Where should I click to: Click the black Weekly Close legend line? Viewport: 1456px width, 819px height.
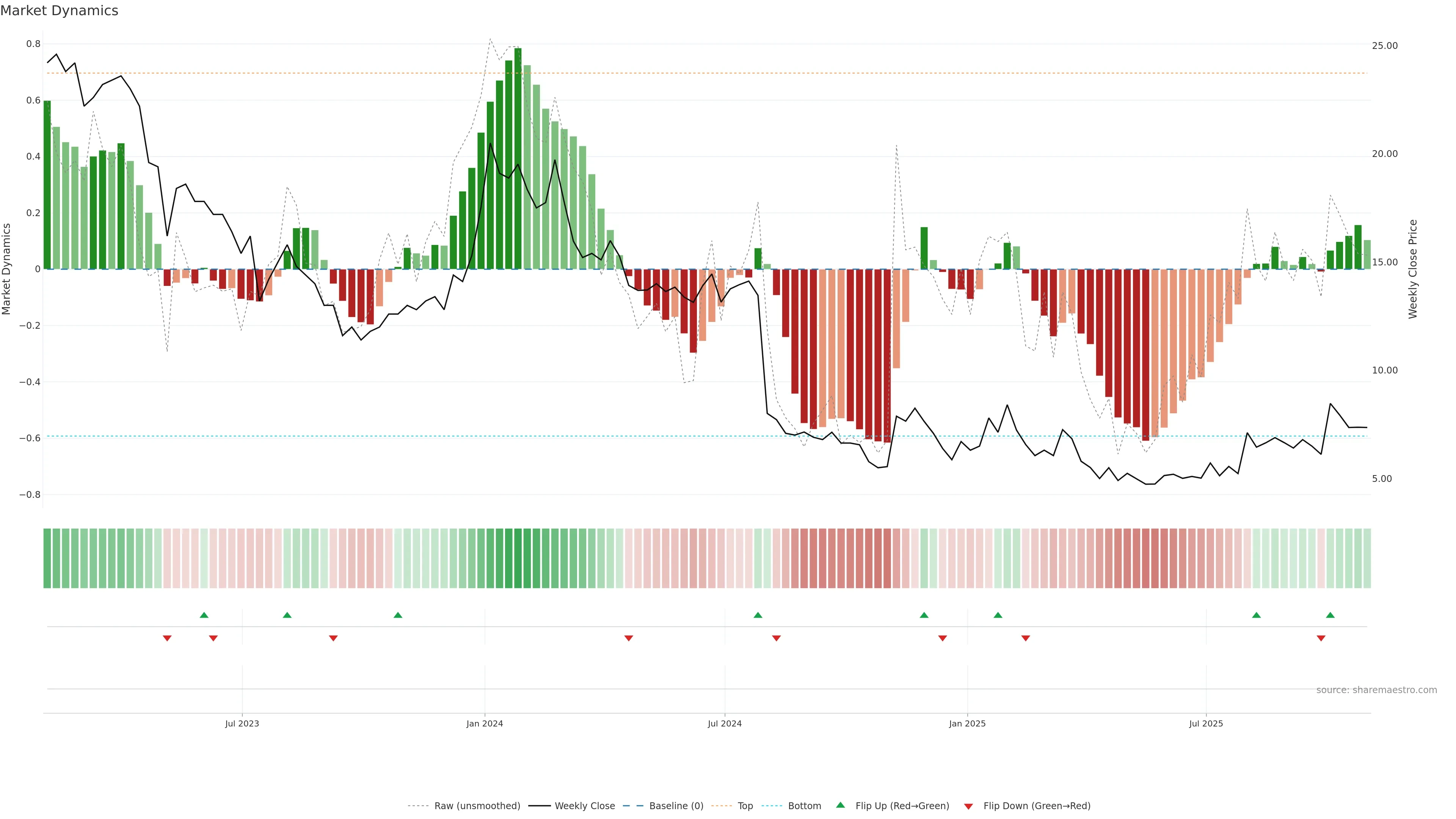(539, 806)
